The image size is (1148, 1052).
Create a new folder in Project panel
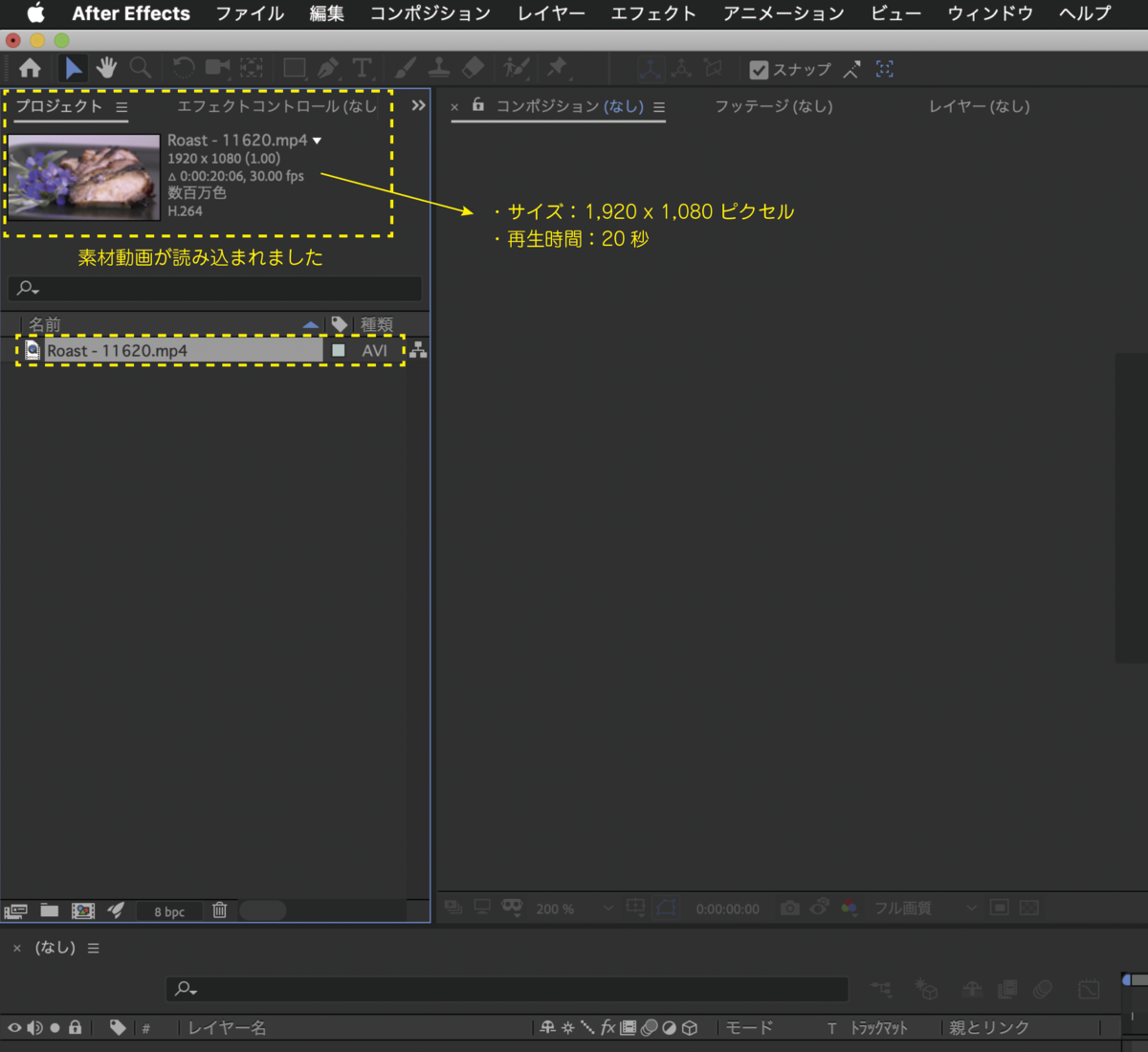tap(50, 910)
